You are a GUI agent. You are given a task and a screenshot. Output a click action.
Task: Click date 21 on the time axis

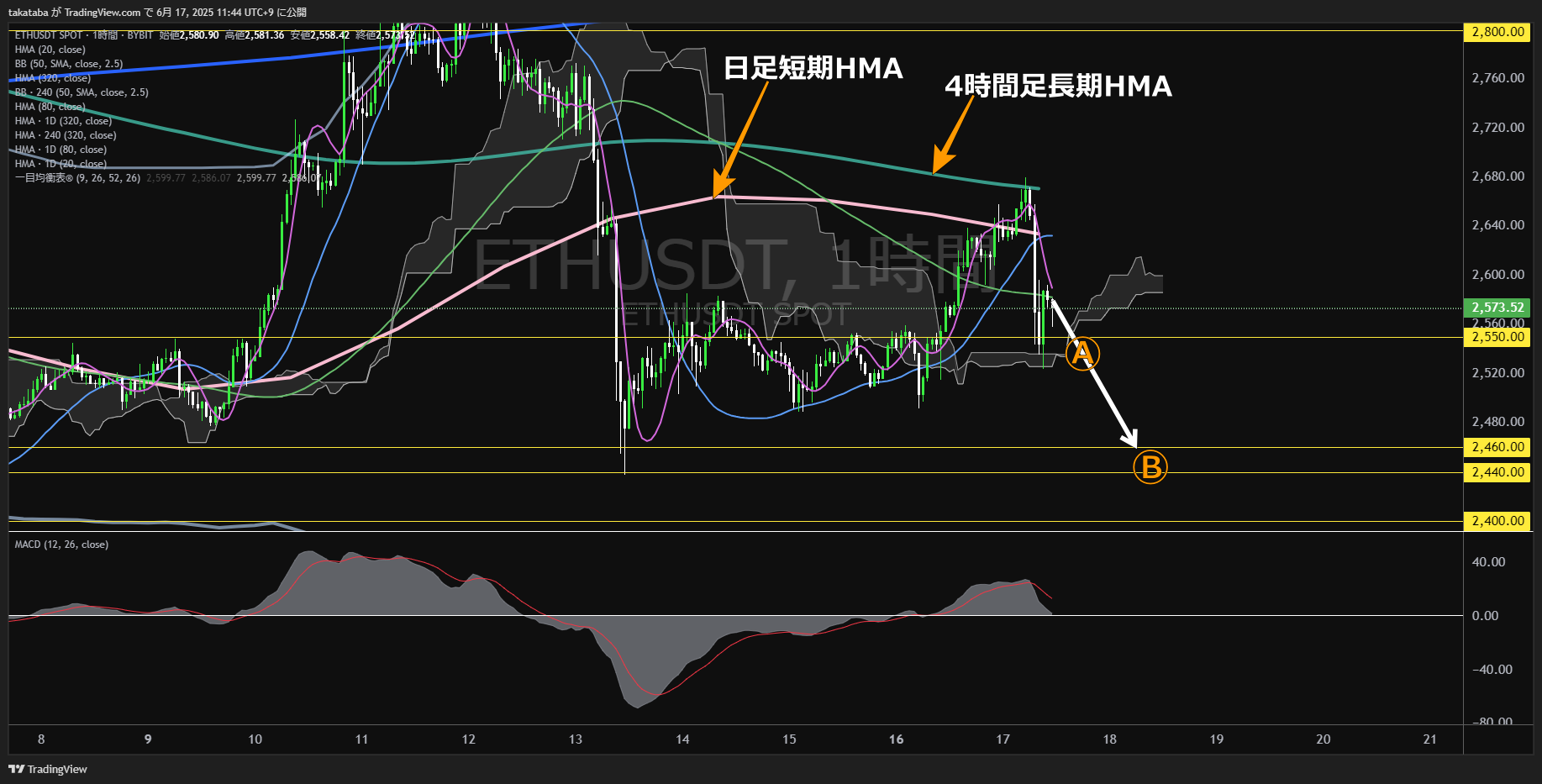1429,739
